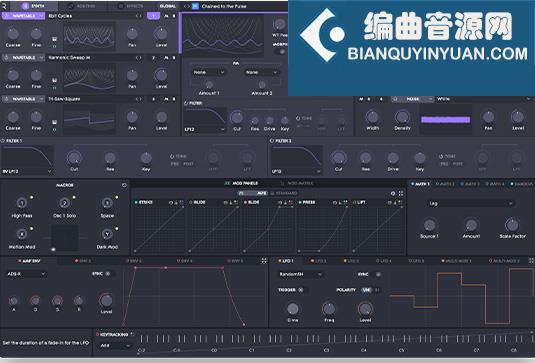Click the STRIKE curve header
Viewport: 535px width, 363px height.
coord(159,202)
